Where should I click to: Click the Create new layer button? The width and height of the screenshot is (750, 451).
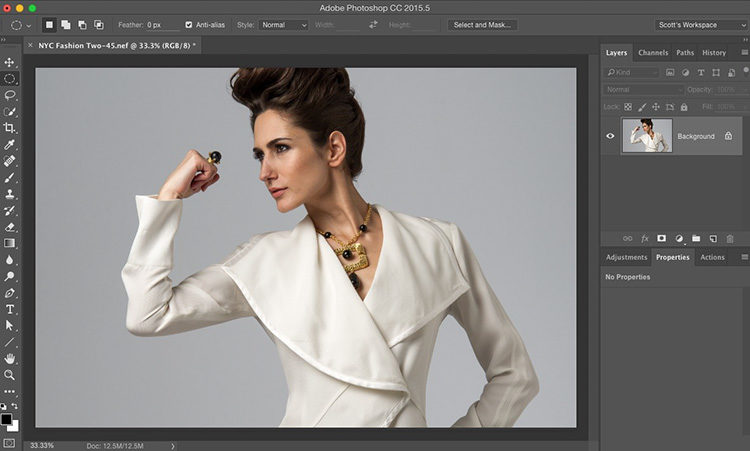pos(713,238)
